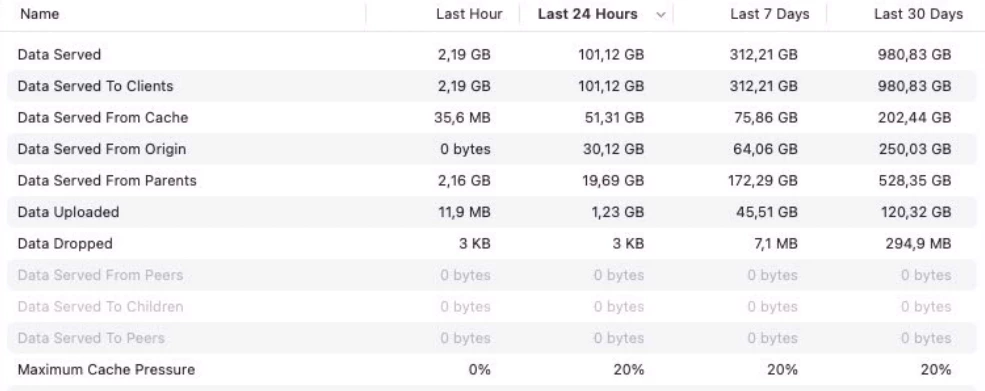Select the Data Served From Origin row
This screenshot has width=985, height=391.
click(x=492, y=149)
